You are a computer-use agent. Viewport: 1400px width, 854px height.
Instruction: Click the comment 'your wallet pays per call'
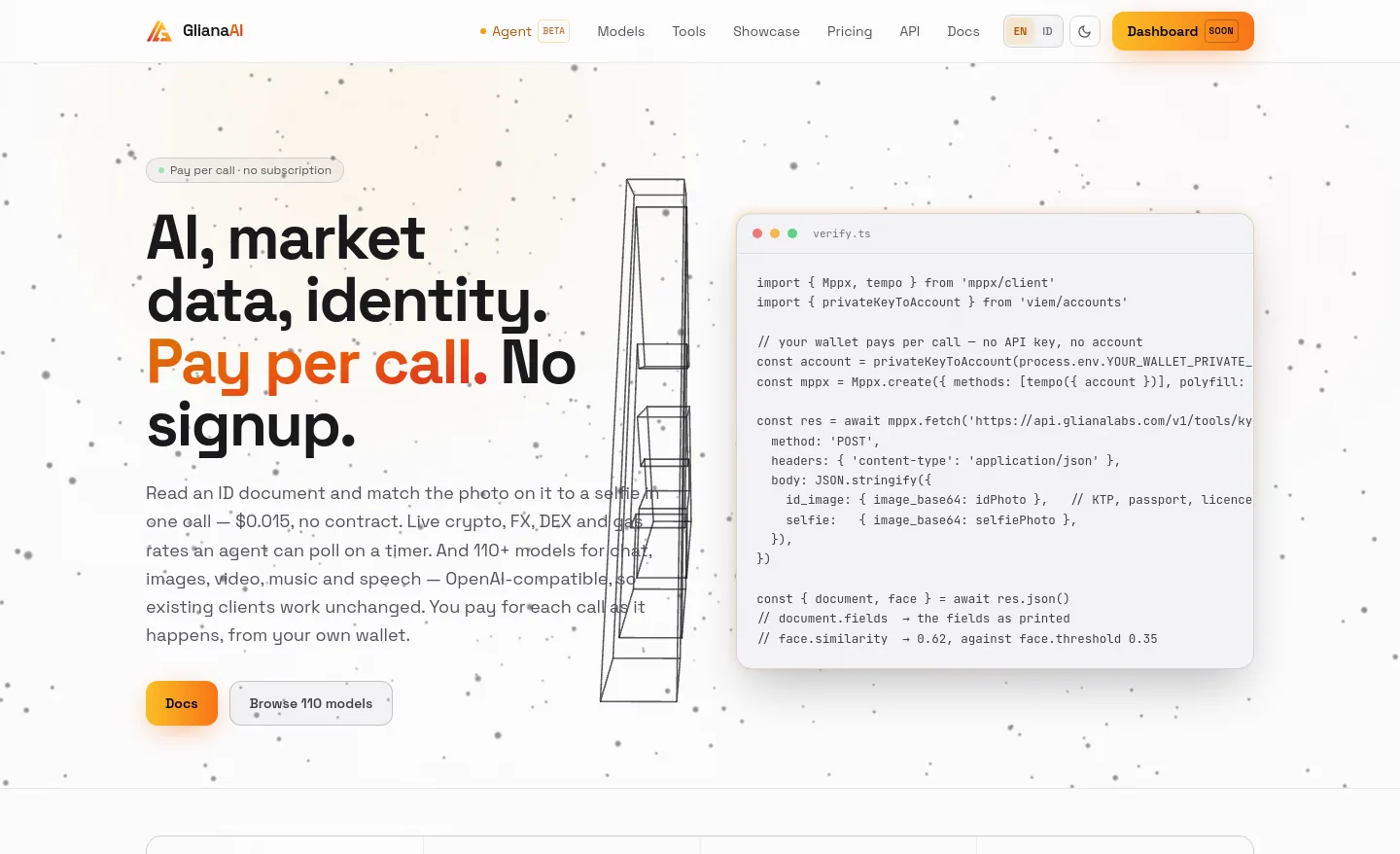[950, 342]
